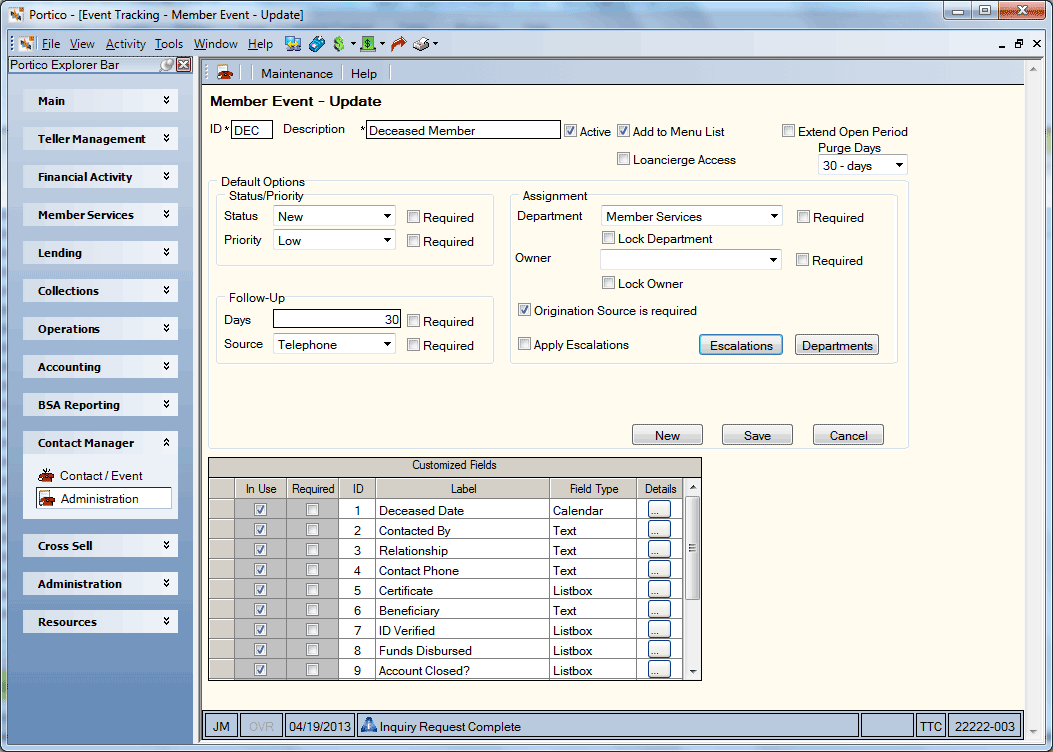
Task: Expand the Member Services explorer section
Action: click(x=100, y=215)
